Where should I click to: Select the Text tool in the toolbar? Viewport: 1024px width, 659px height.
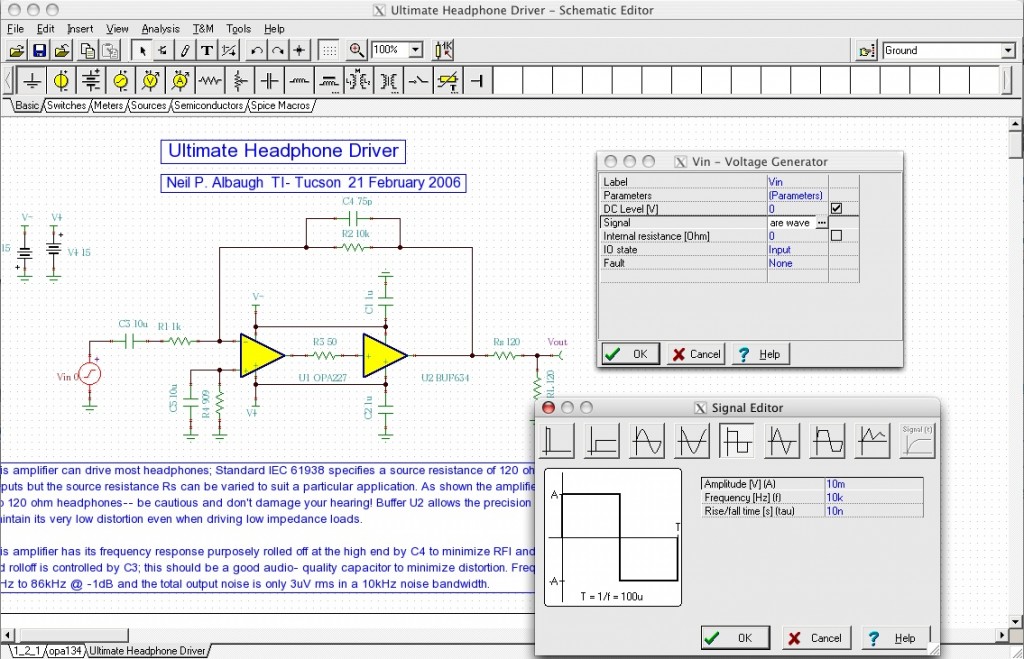pyautogui.click(x=207, y=50)
